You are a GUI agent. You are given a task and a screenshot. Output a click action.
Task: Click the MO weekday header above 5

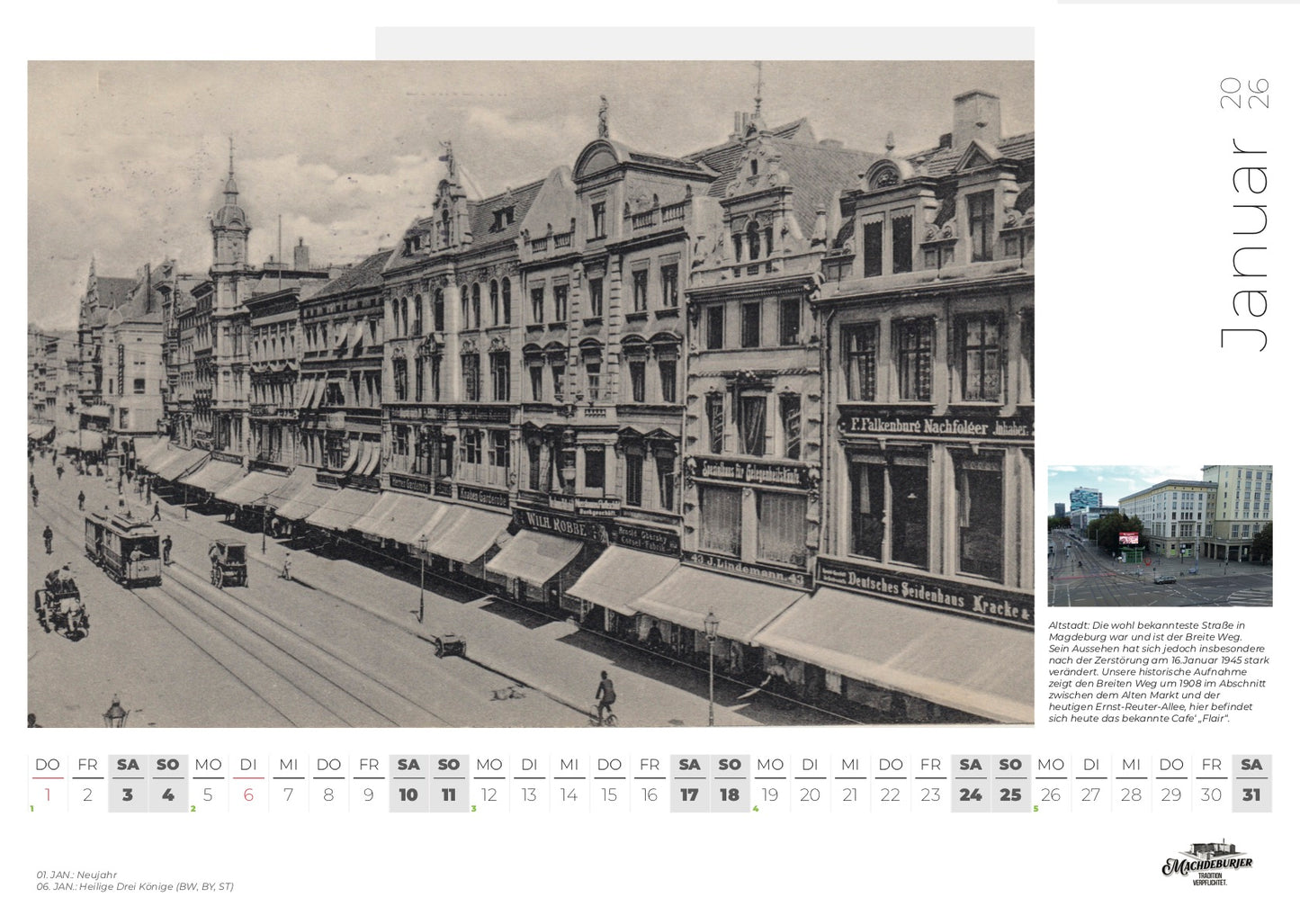click(208, 764)
